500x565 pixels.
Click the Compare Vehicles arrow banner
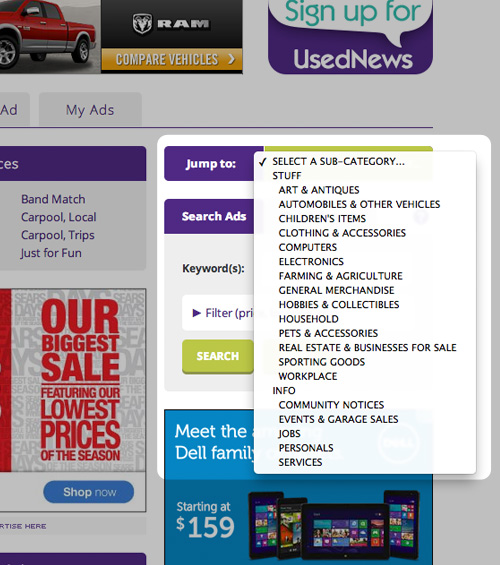point(172,59)
